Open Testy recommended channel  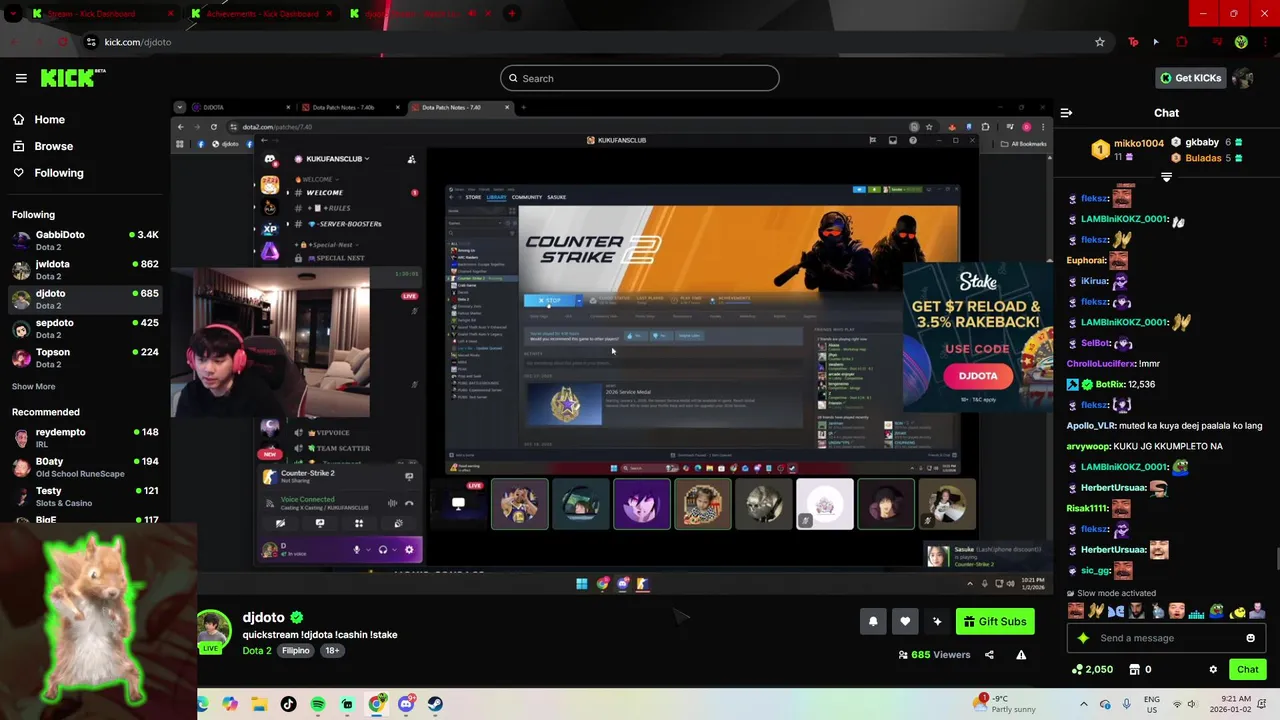[x=85, y=497]
